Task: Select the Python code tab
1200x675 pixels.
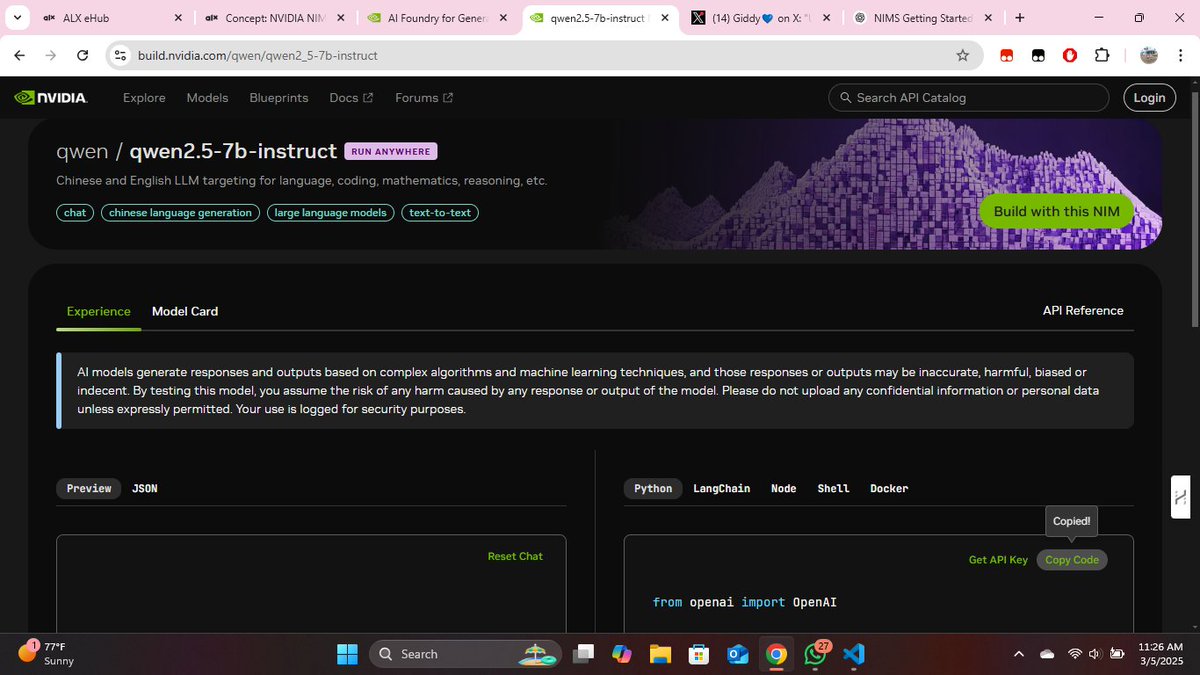Action: tap(653, 488)
